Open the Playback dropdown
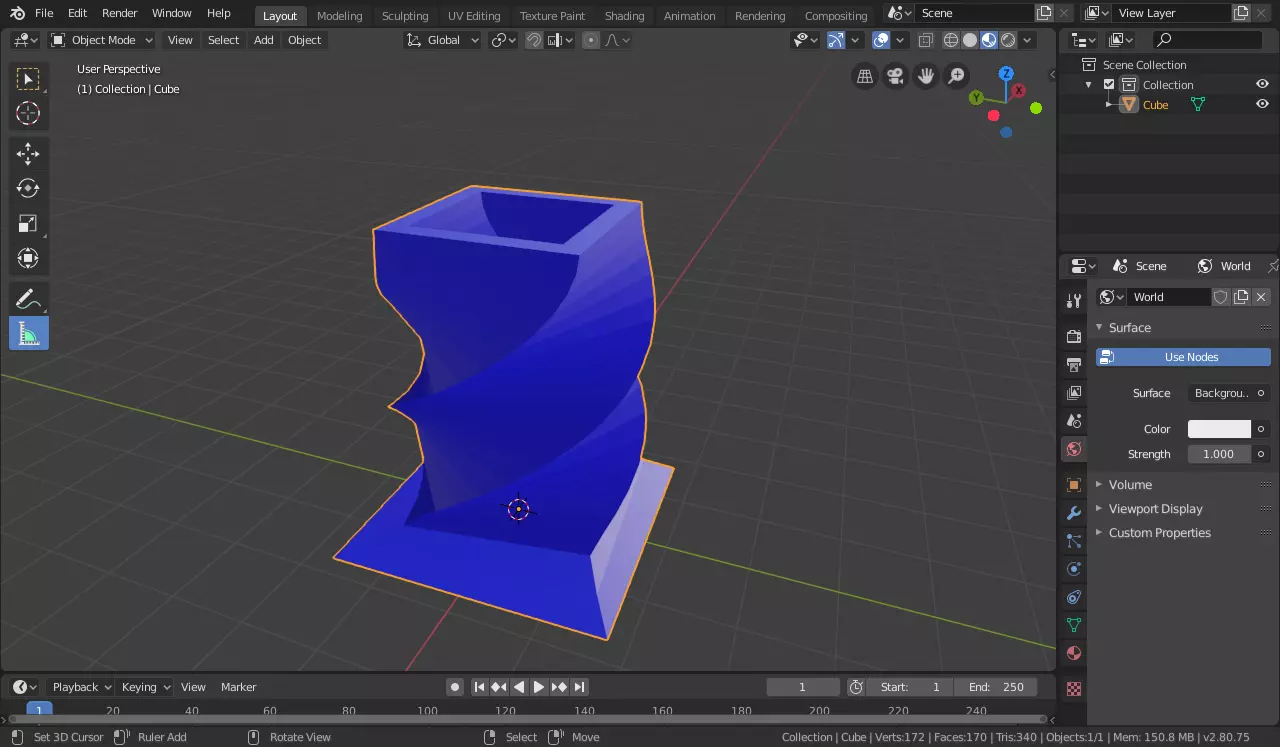This screenshot has width=1280, height=747. point(81,687)
